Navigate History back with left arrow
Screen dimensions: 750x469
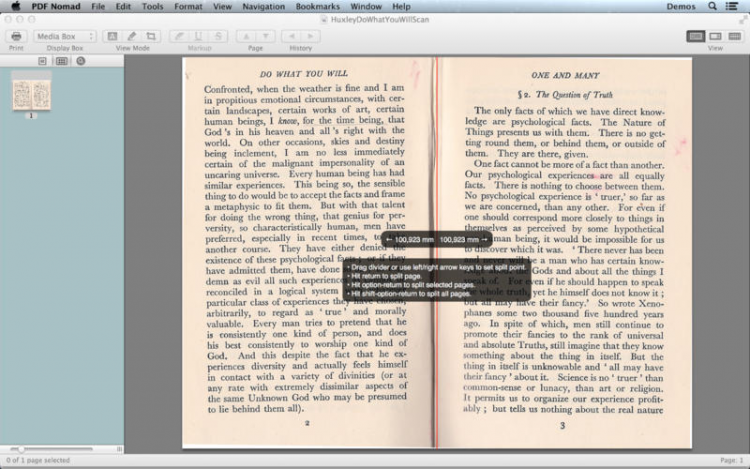tap(291, 36)
